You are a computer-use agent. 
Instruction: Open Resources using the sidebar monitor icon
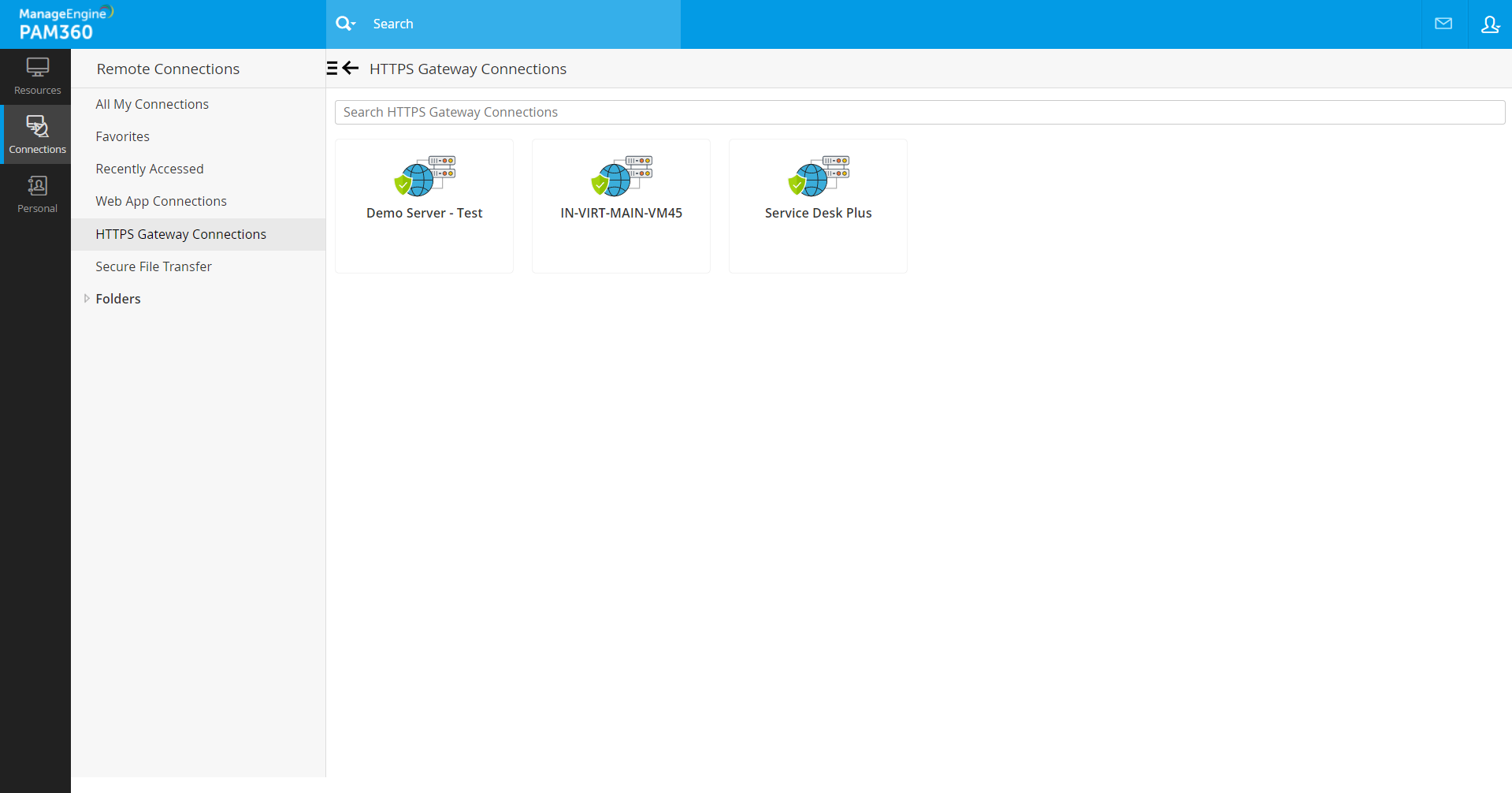[x=36, y=75]
